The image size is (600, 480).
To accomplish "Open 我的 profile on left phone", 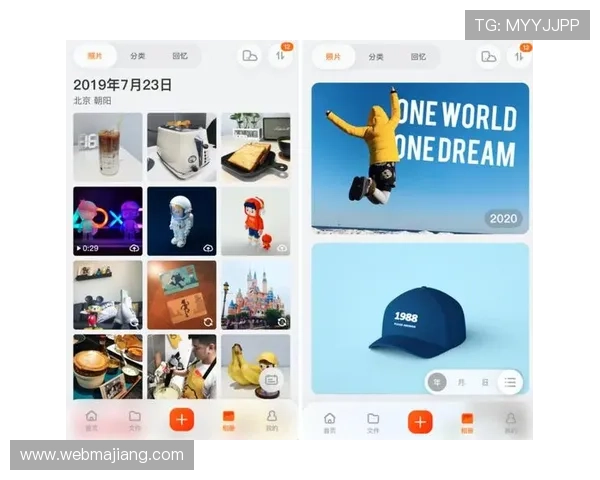I will point(272,420).
